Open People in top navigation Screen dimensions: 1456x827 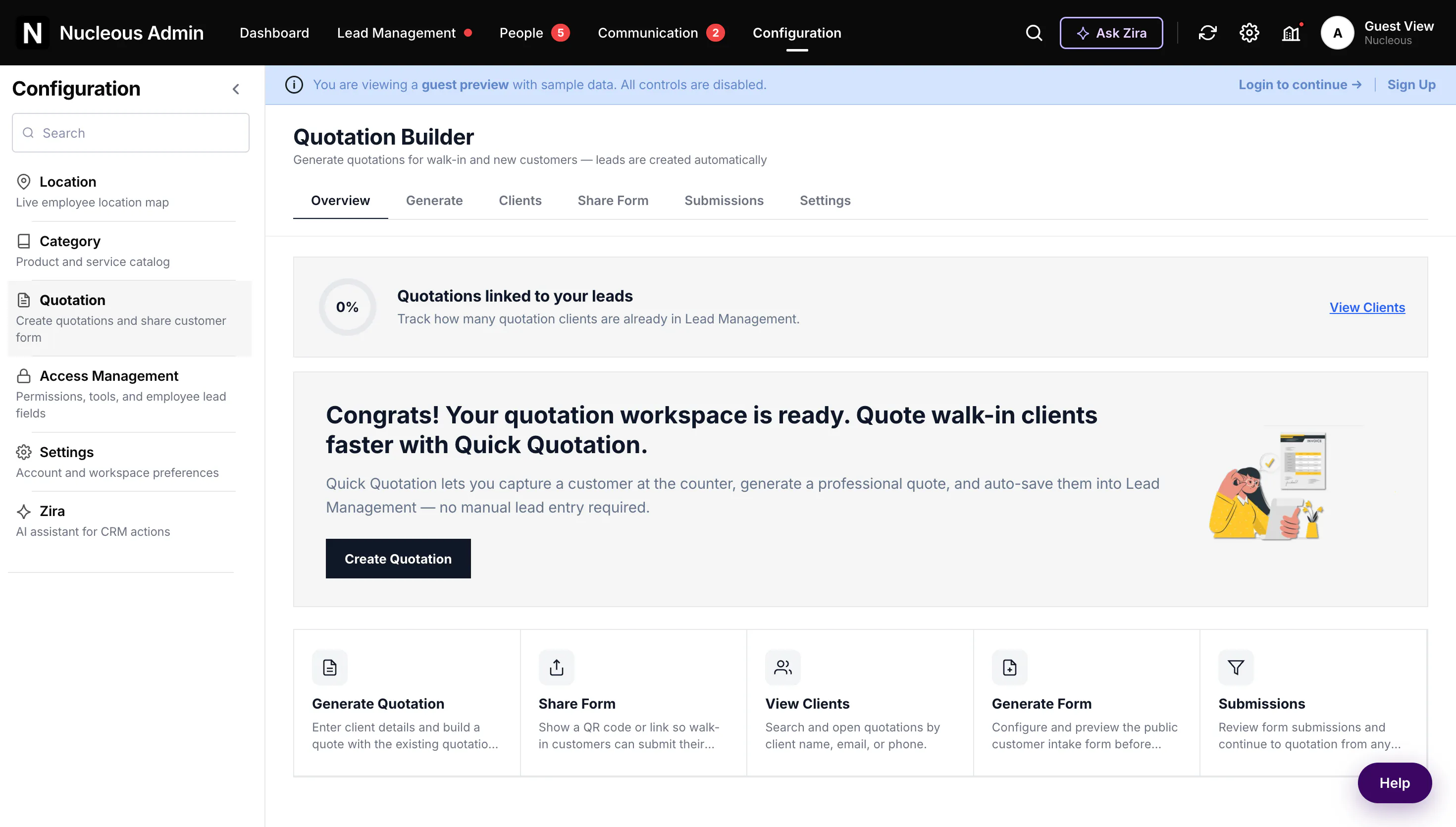coord(521,33)
